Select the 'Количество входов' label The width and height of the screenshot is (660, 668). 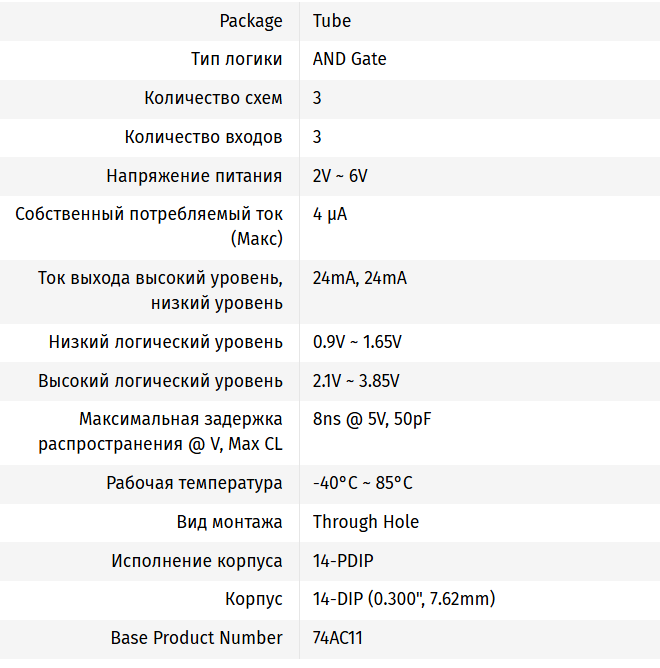[x=203, y=137]
